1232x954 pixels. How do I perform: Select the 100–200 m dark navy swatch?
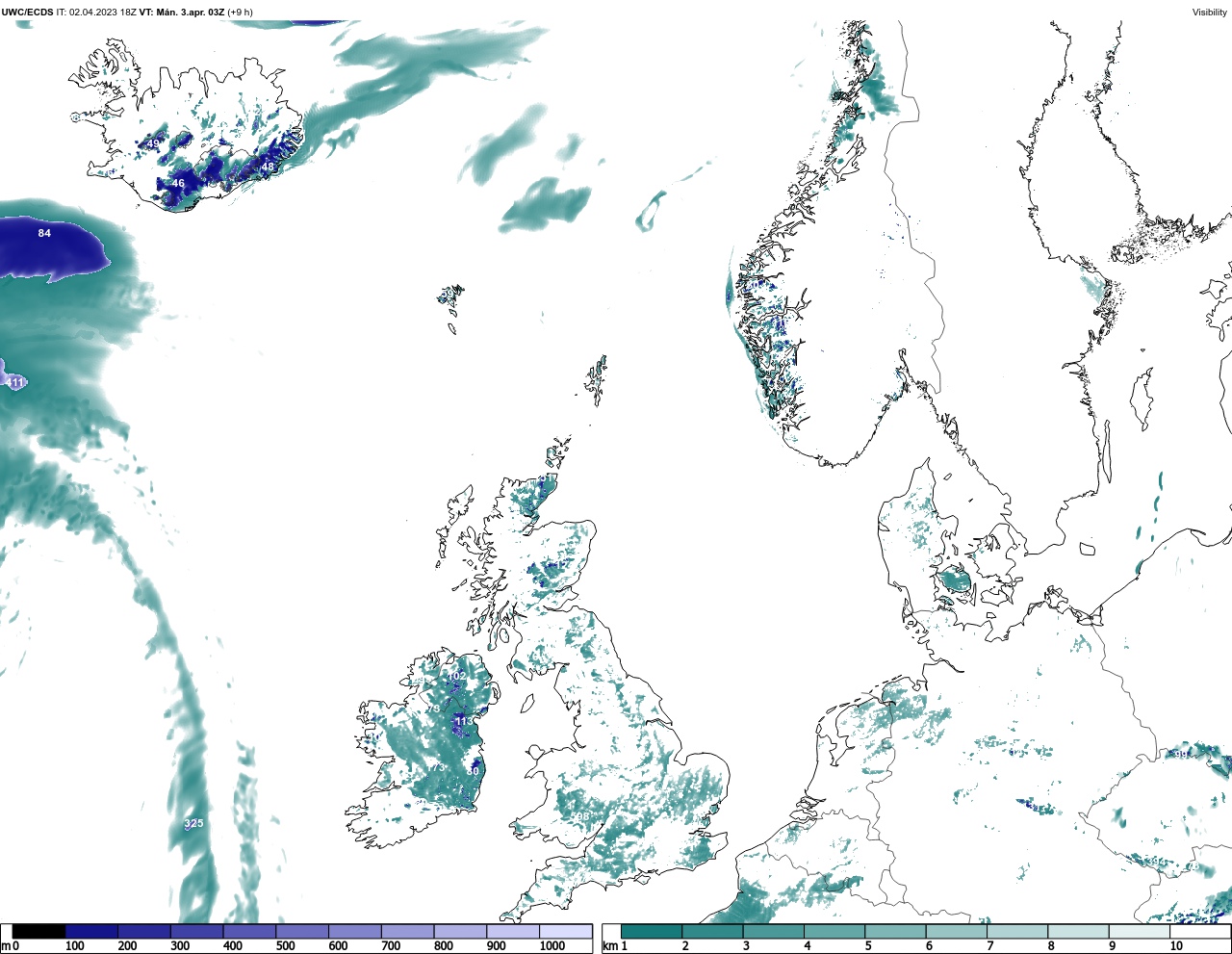coord(91,931)
